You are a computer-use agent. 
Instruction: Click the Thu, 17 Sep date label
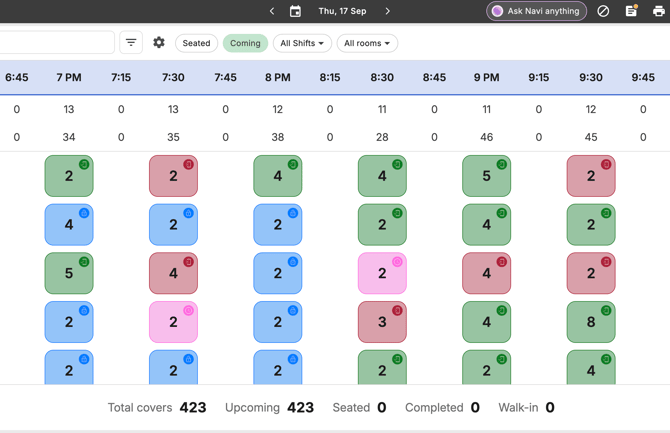pos(342,11)
